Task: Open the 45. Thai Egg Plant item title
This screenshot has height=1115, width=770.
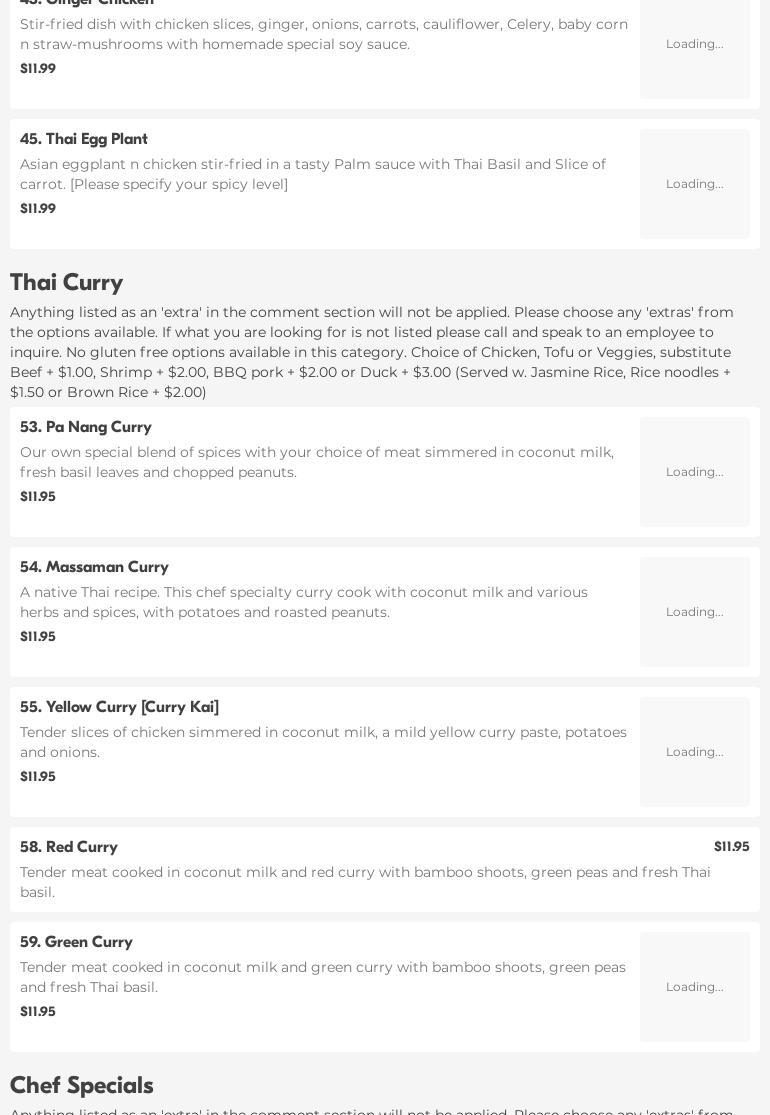Action: (84, 139)
